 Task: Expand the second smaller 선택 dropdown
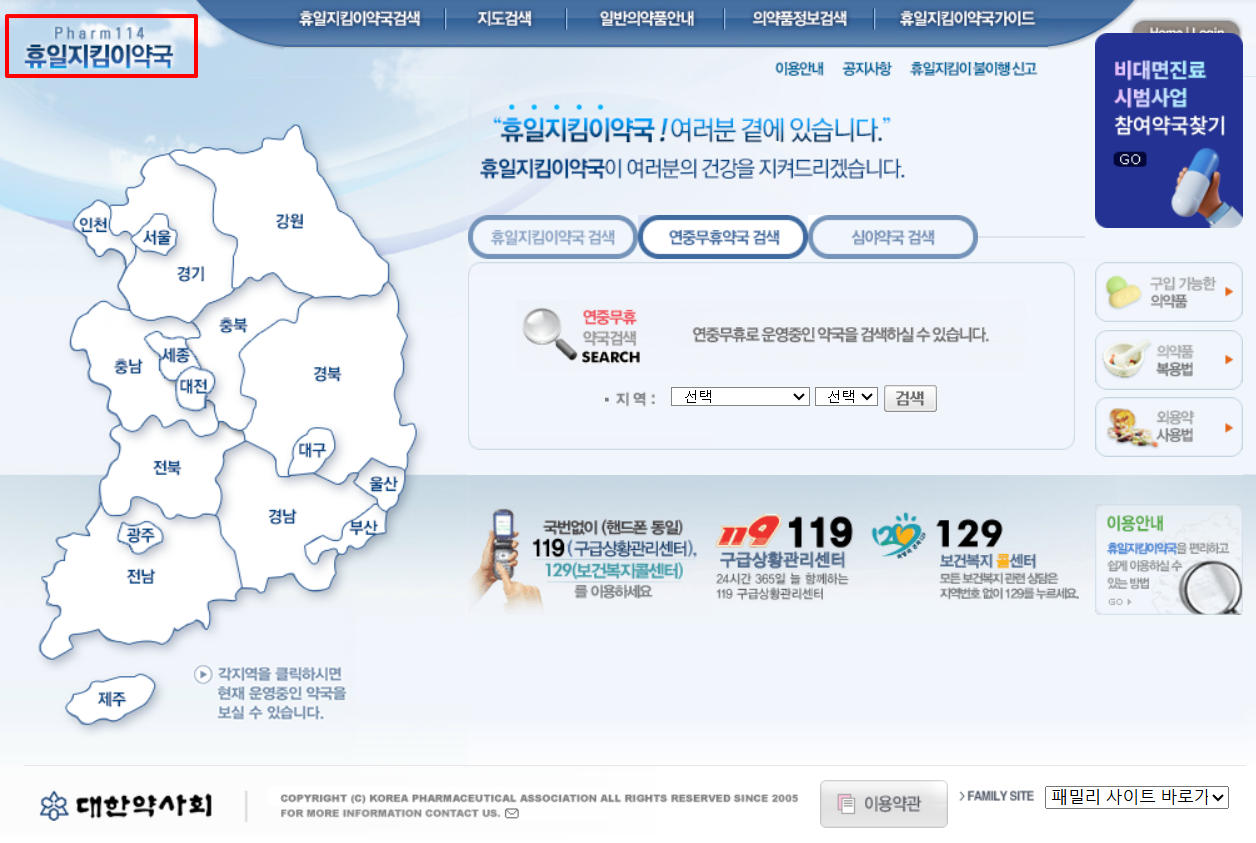[847, 397]
